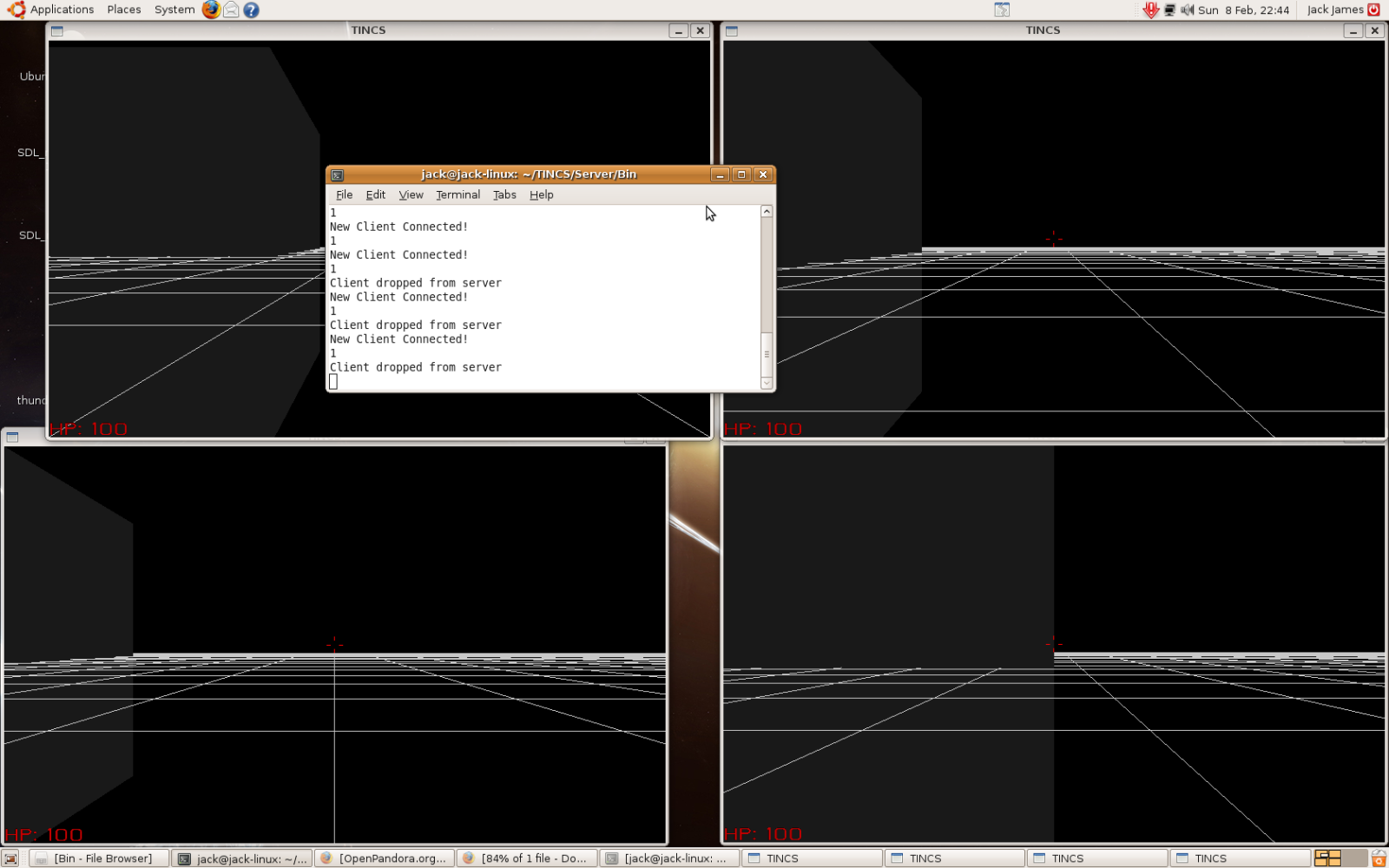The height and width of the screenshot is (868, 1389).
Task: Click the blue help question mark icon
Action: pos(251,10)
